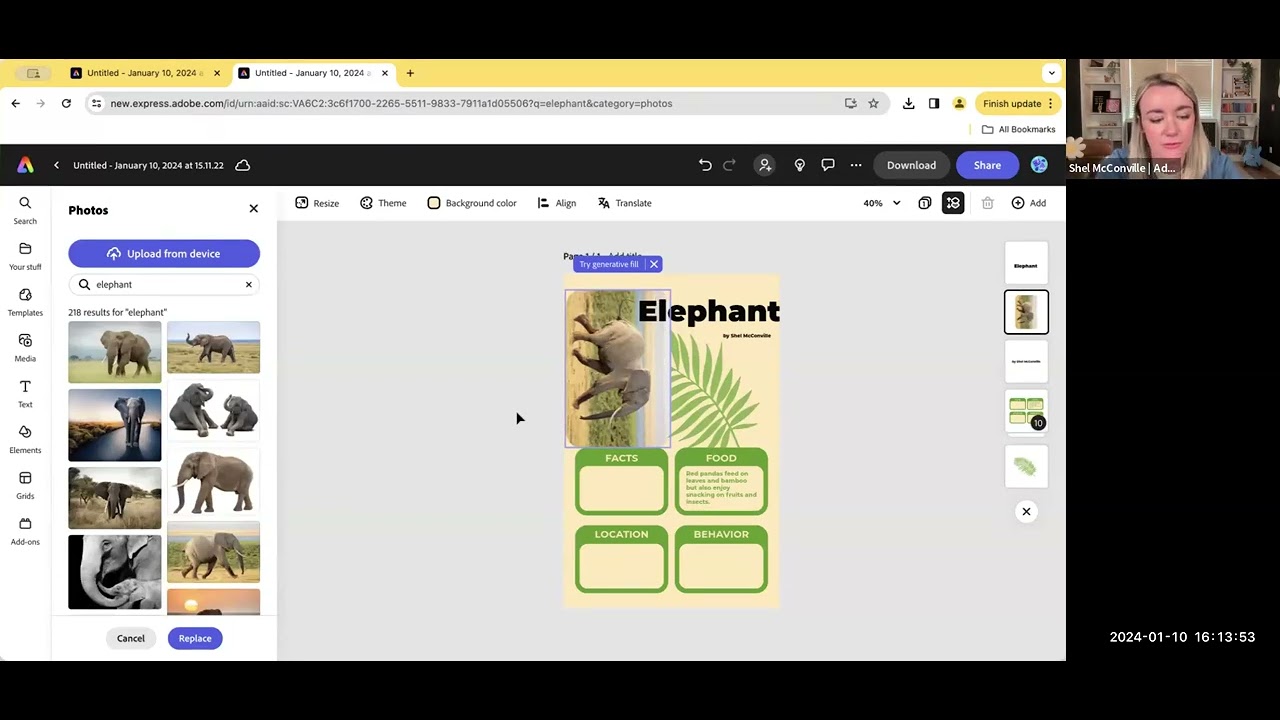Click the Download button

click(x=911, y=165)
